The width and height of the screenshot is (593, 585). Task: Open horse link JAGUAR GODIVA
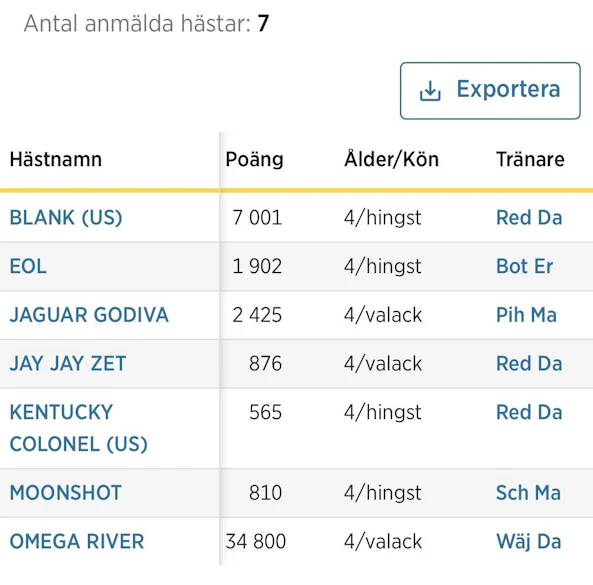click(x=89, y=315)
